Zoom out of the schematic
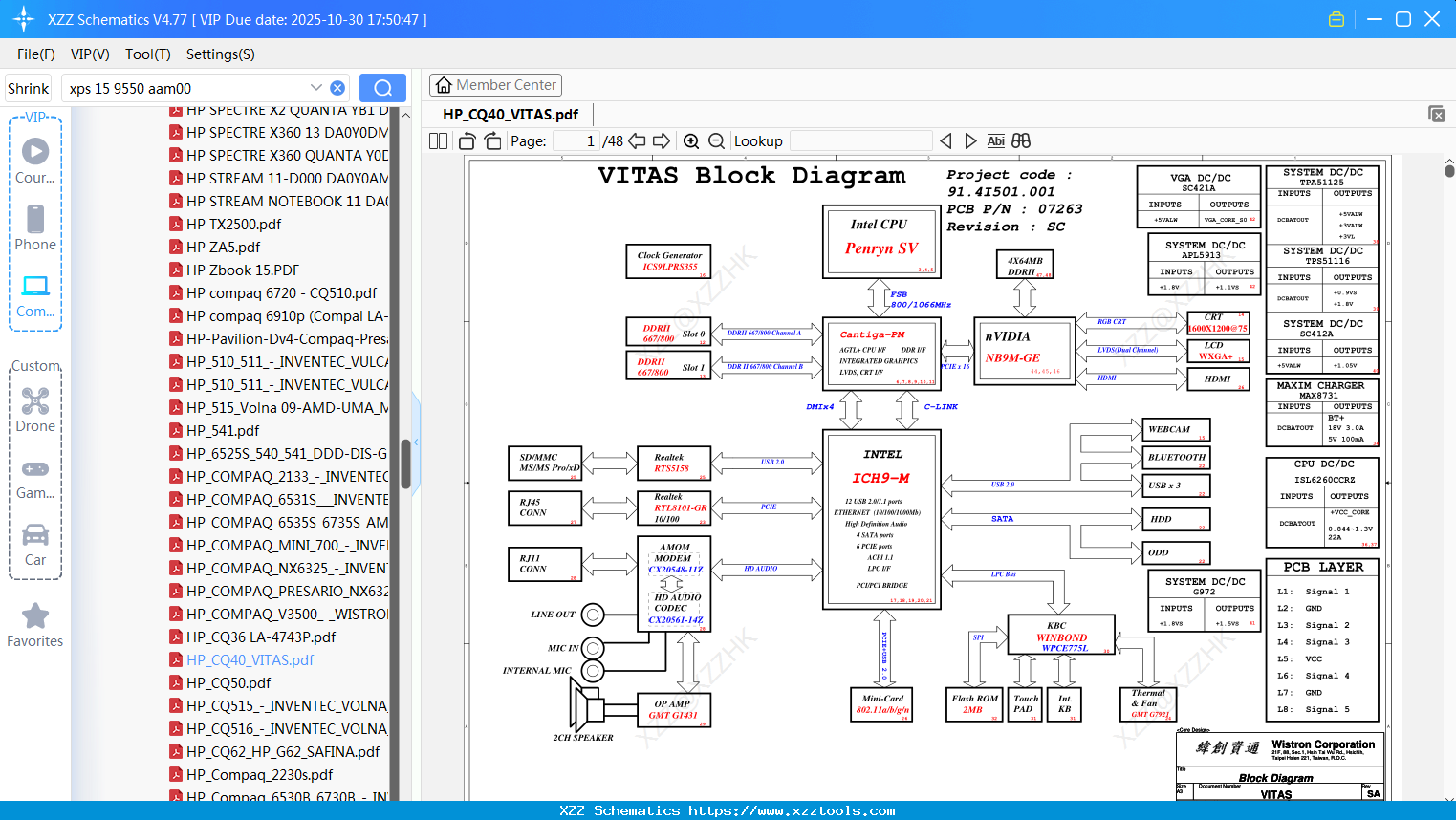Screen dimensions: 1456x820 coord(717,140)
